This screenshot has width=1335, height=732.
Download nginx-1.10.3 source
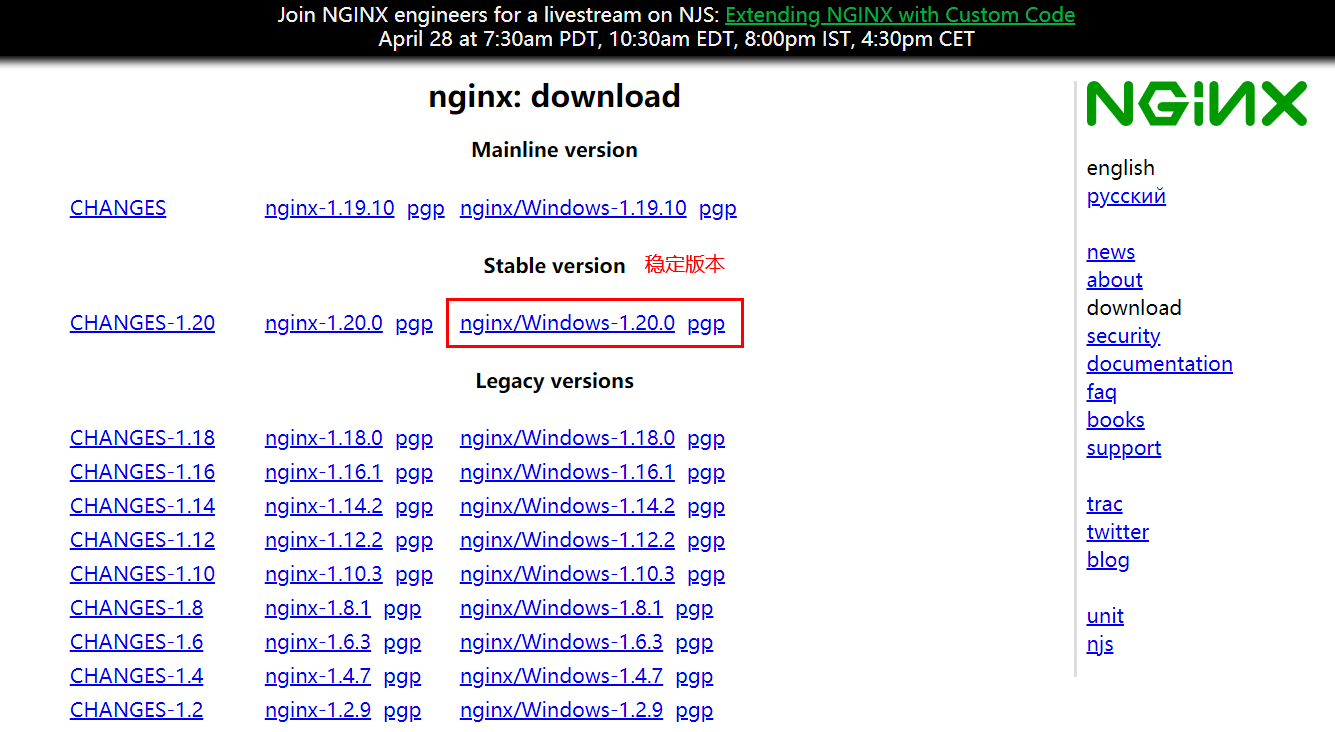[324, 574]
